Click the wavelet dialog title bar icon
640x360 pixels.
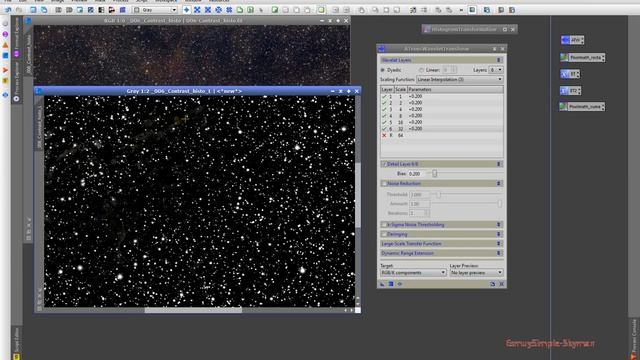click(x=382, y=49)
